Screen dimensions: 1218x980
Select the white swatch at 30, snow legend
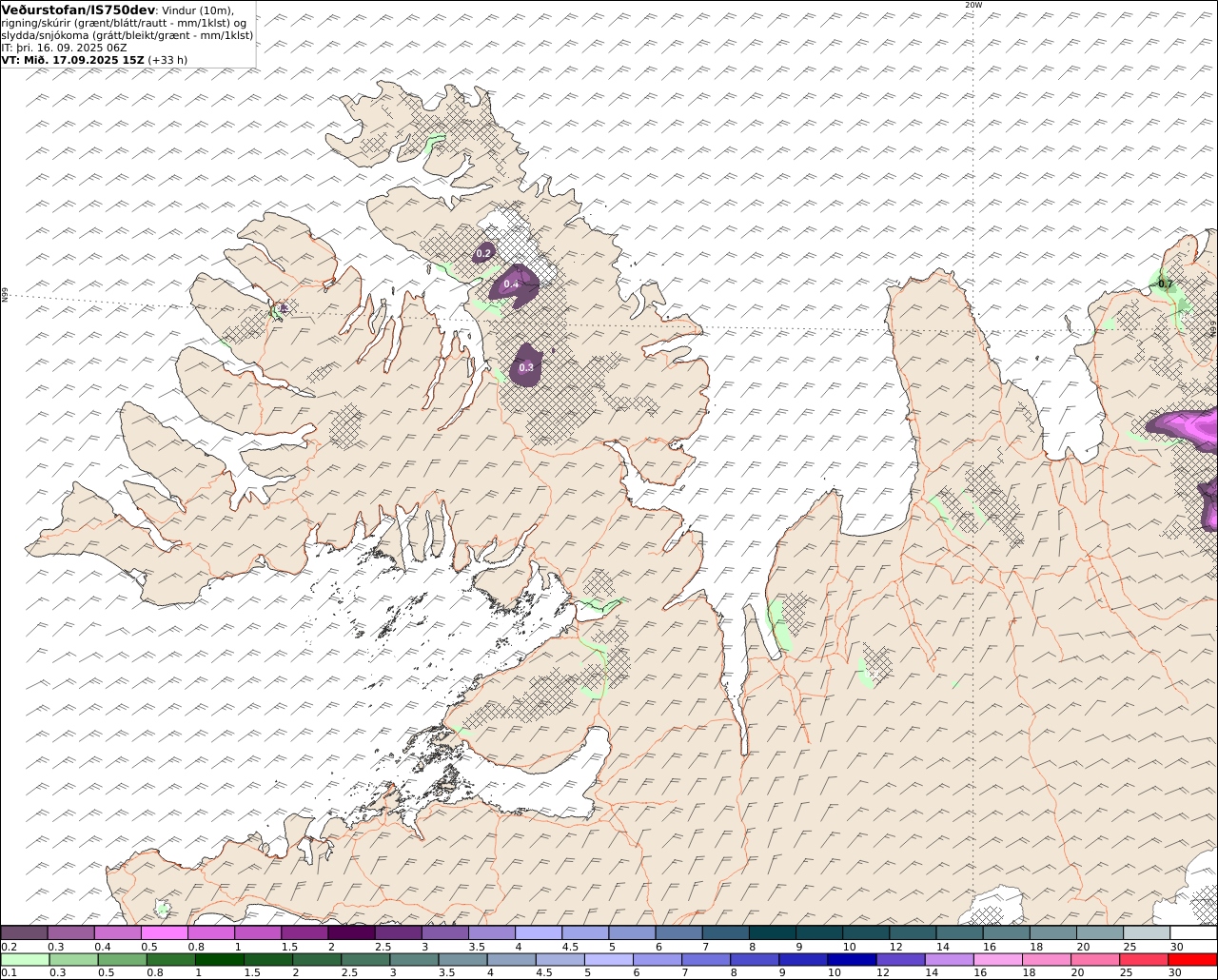pos(1193,932)
